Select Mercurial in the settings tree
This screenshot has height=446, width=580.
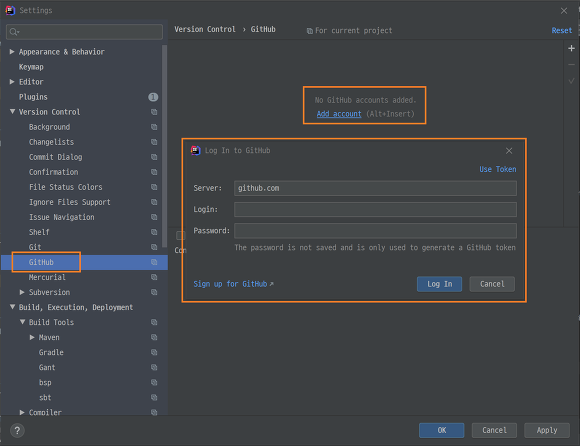pyautogui.click(x=47, y=277)
